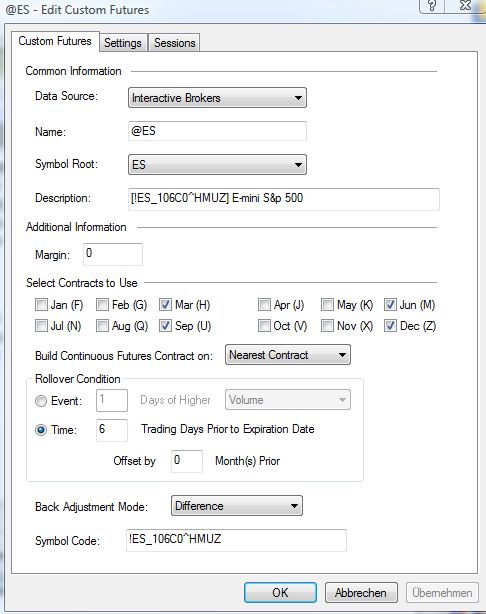The height and width of the screenshot is (614, 486).
Task: Click the Data Source dropdown arrow
Action: click(298, 98)
